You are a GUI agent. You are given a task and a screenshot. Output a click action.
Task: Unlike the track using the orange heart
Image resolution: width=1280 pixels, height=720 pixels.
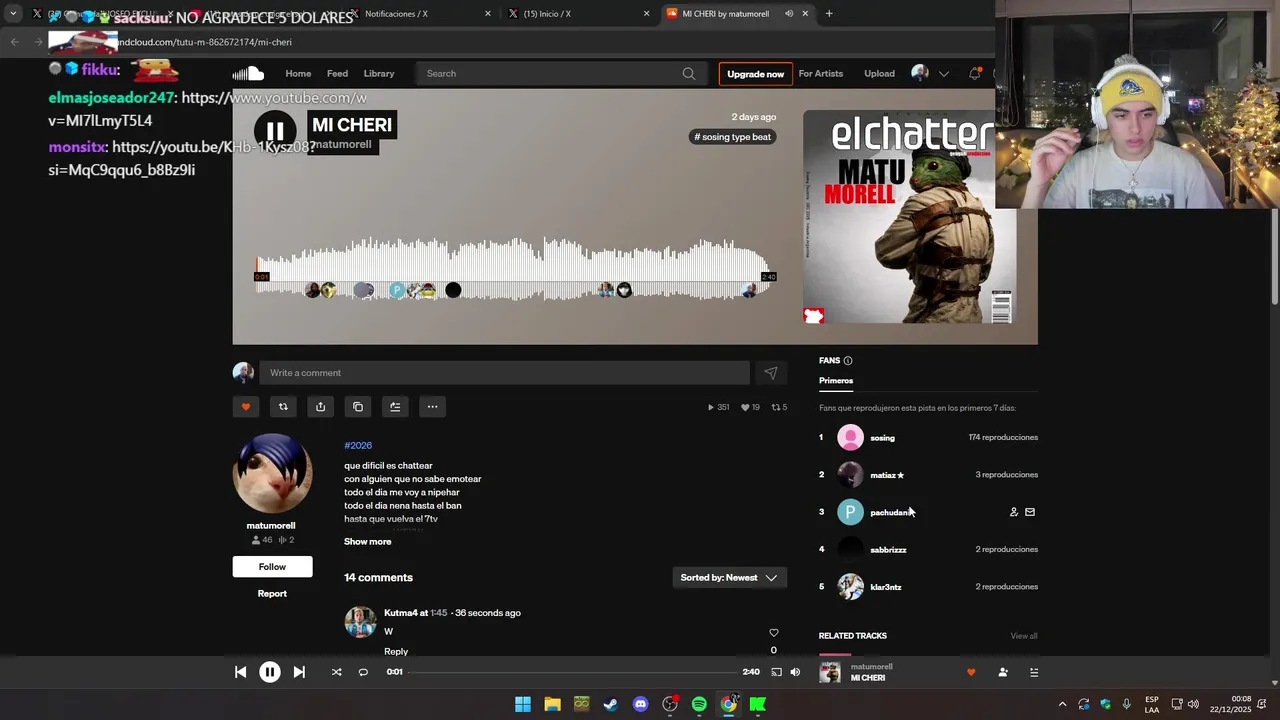(246, 407)
